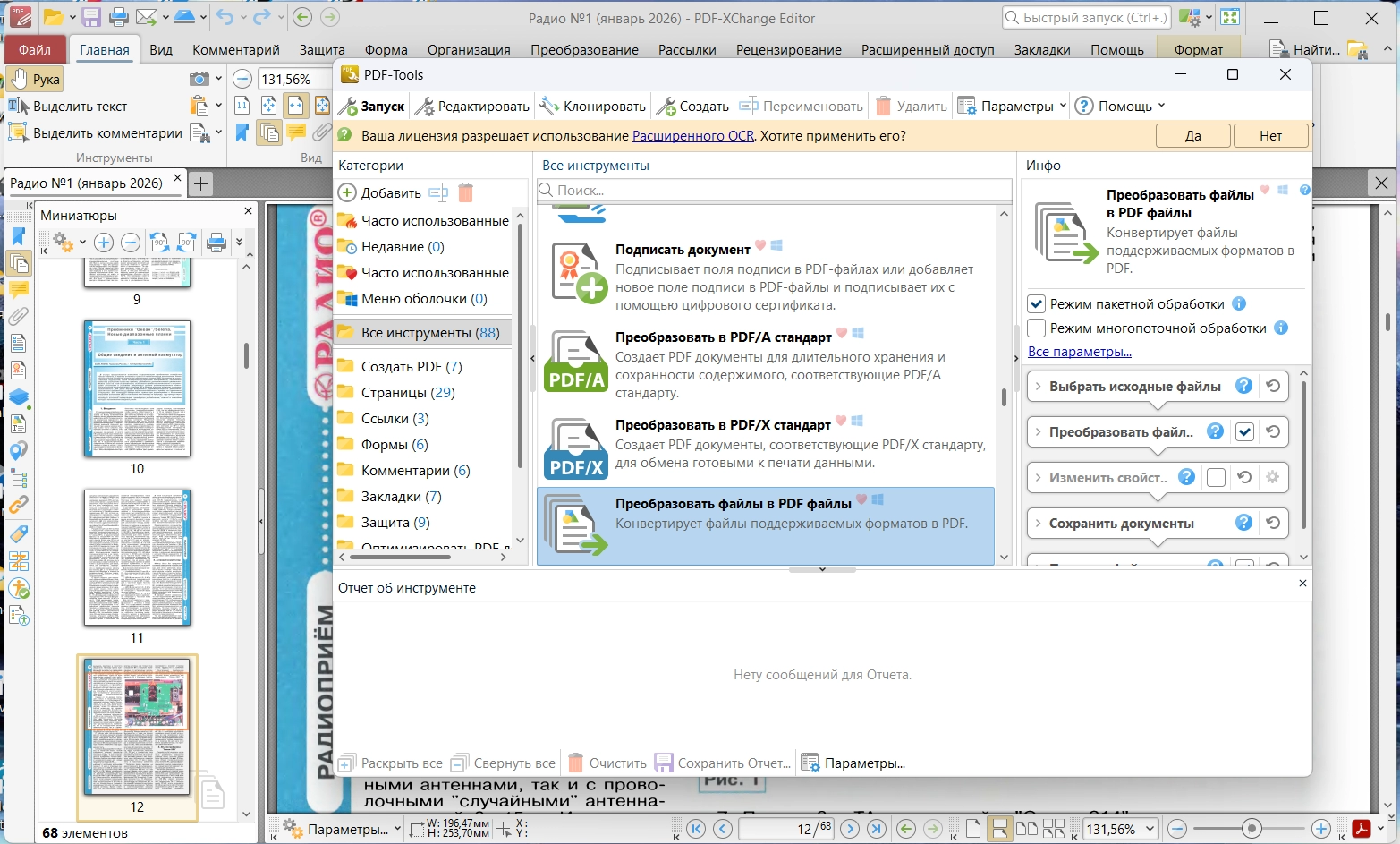Reset the Выбрать исходные файлы step
Image resolution: width=1400 pixels, height=844 pixels.
(1273, 387)
